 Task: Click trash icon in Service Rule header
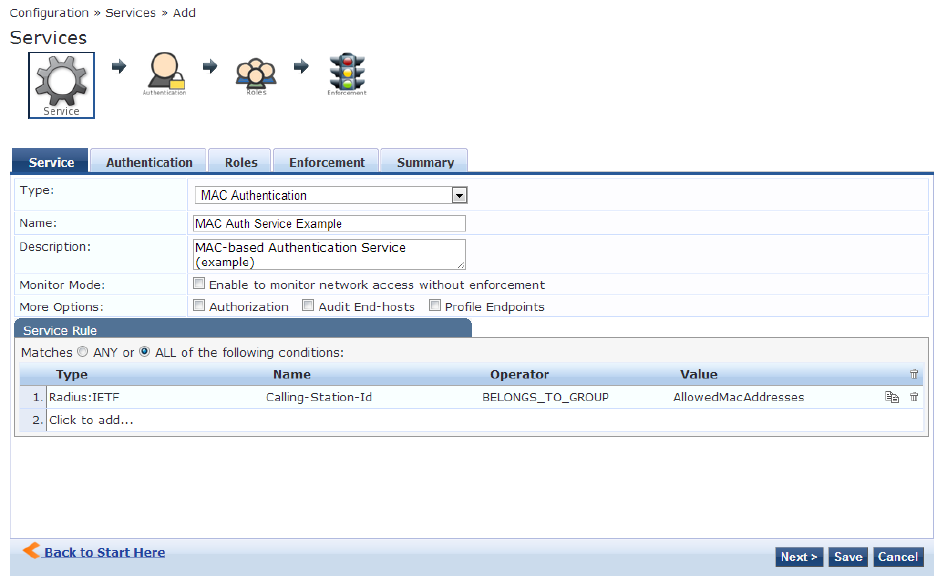pyautogui.click(x=914, y=374)
